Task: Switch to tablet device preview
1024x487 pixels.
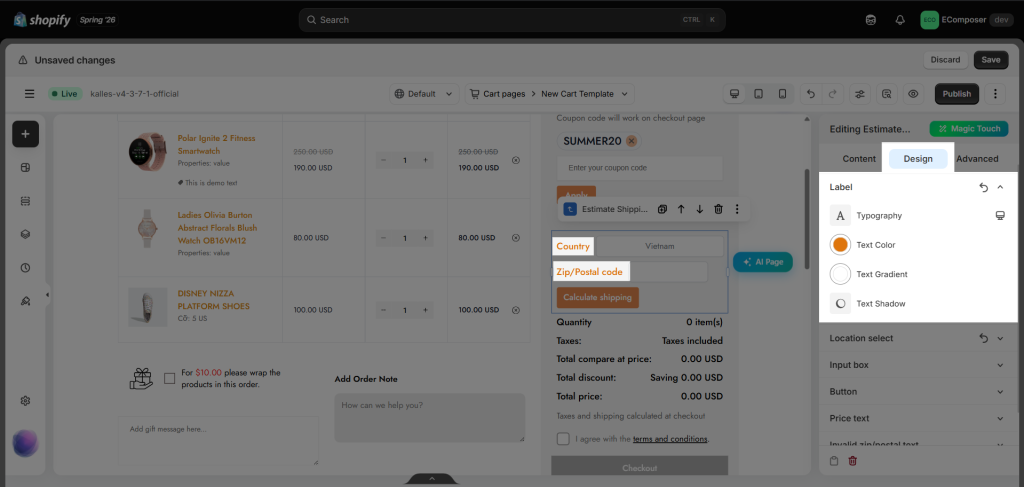Action: [758, 94]
